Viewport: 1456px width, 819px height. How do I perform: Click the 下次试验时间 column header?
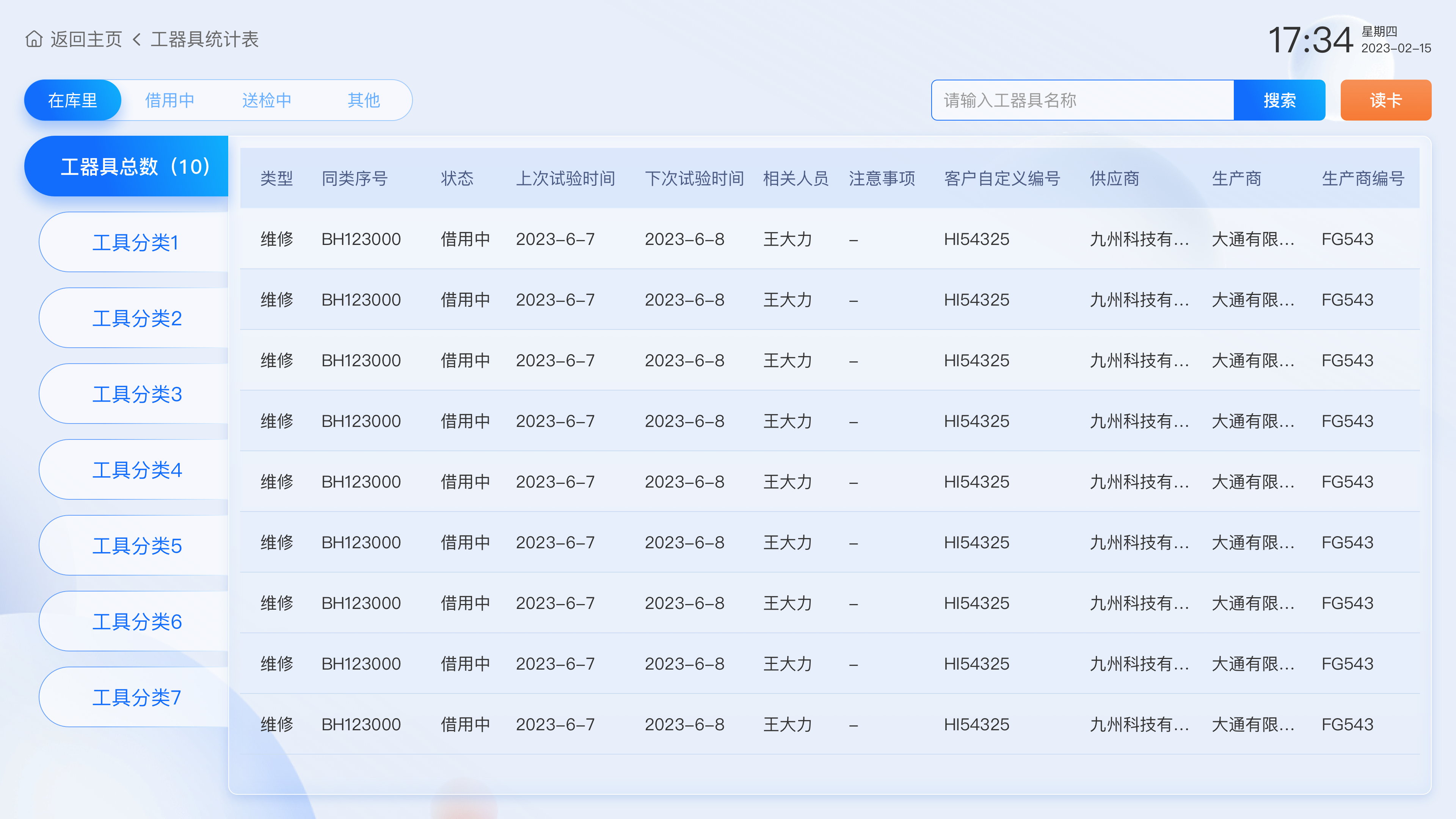[x=694, y=179]
